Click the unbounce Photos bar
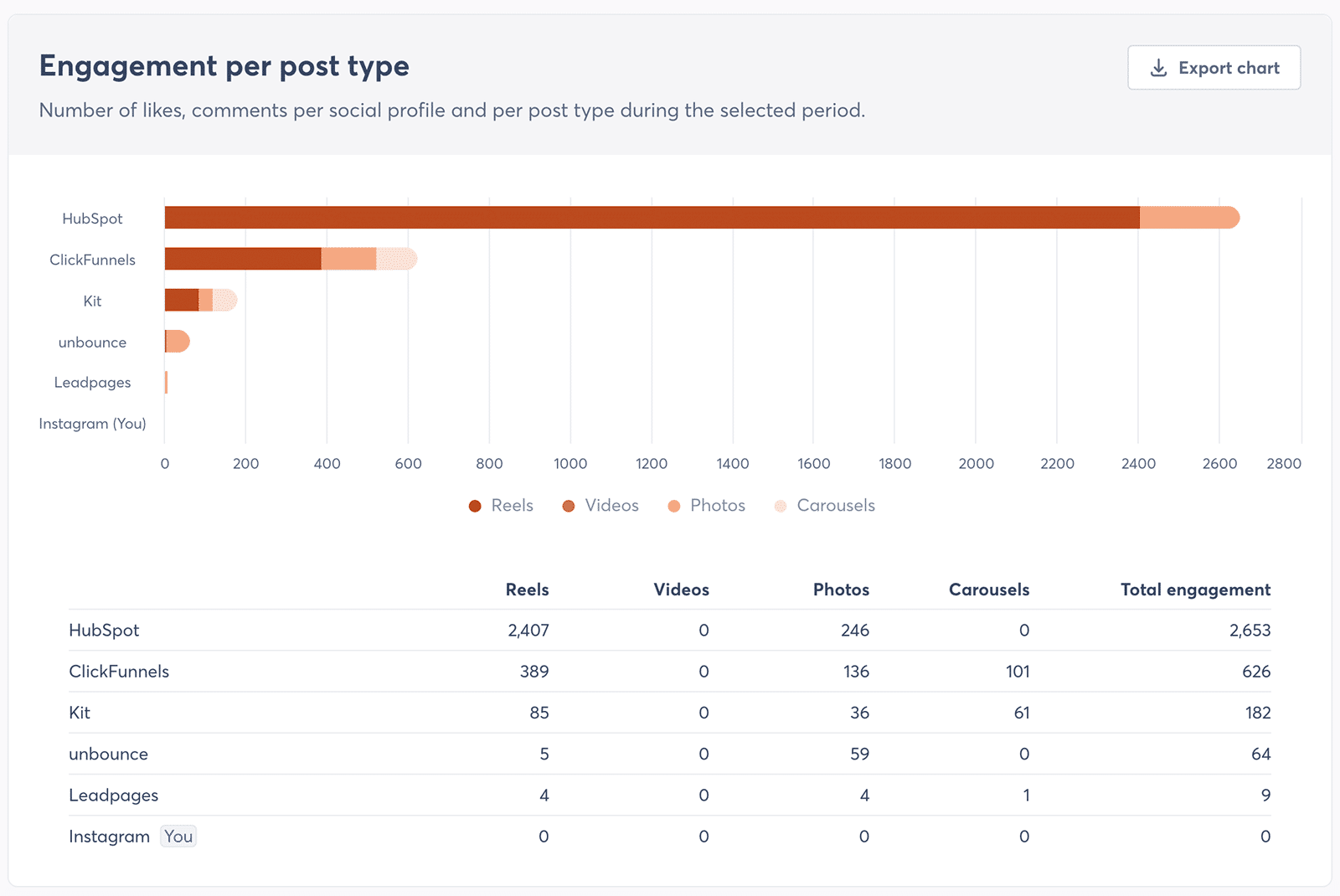 (178, 342)
